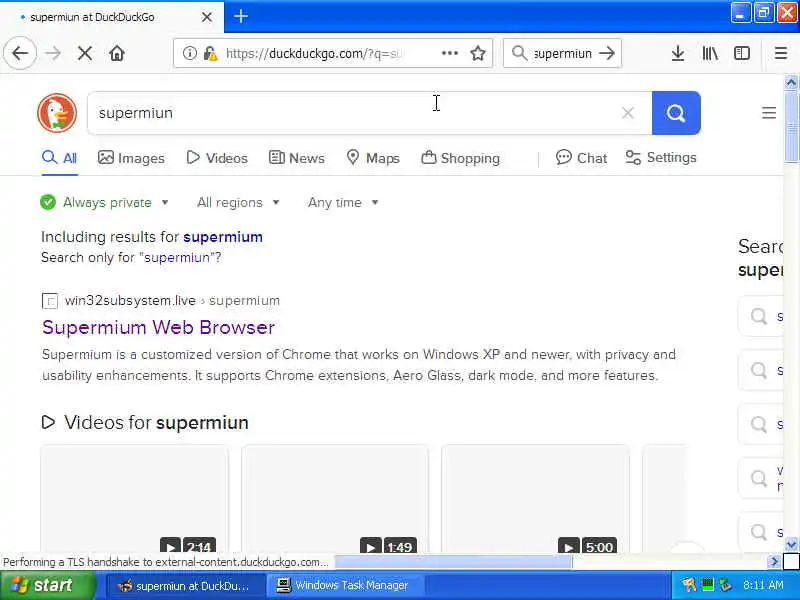This screenshot has height=600, width=800.
Task: Switch to the Shopping tab
Action: click(460, 158)
